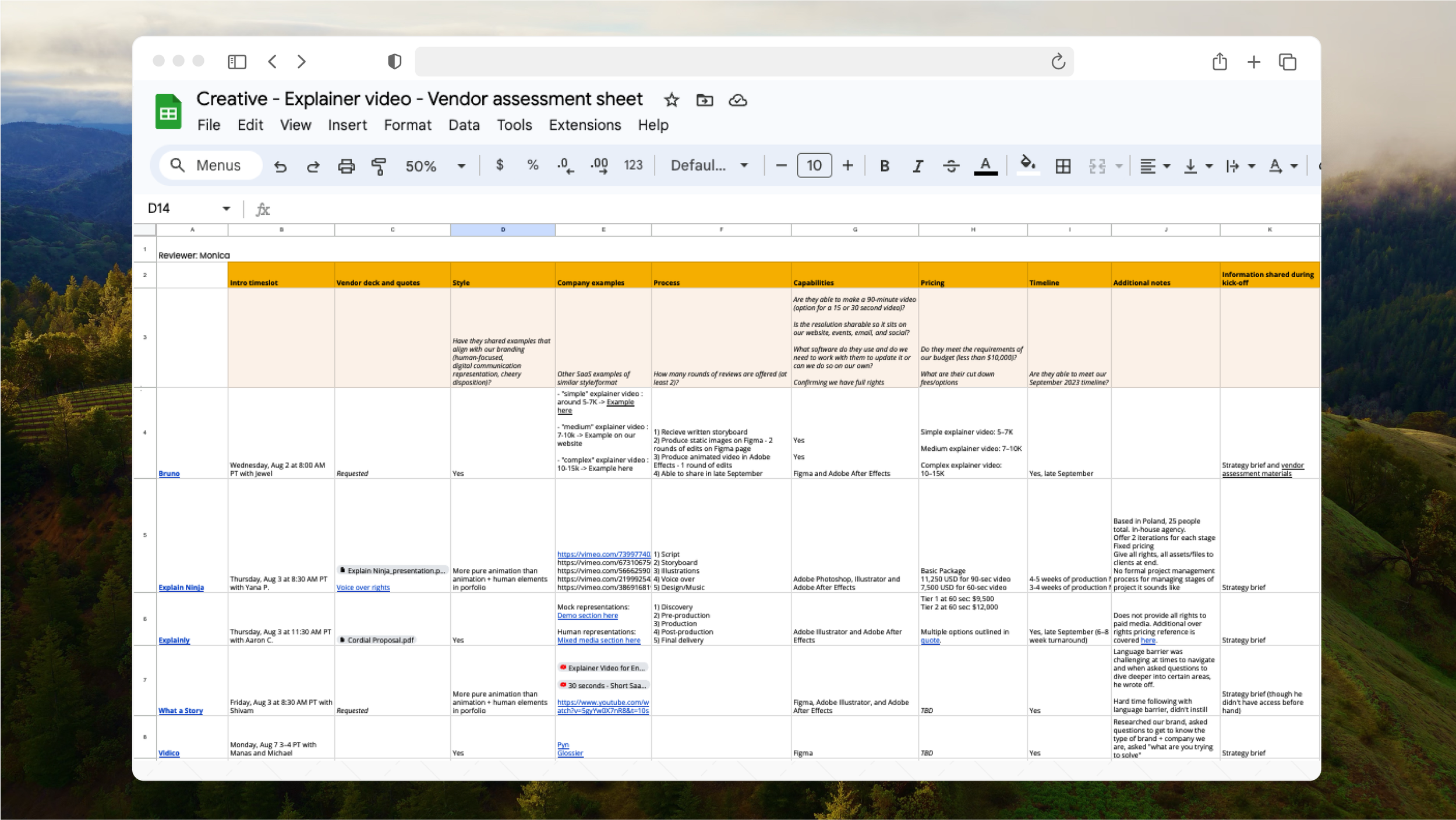
Task: Open the fill color picker
Action: [x=1028, y=165]
